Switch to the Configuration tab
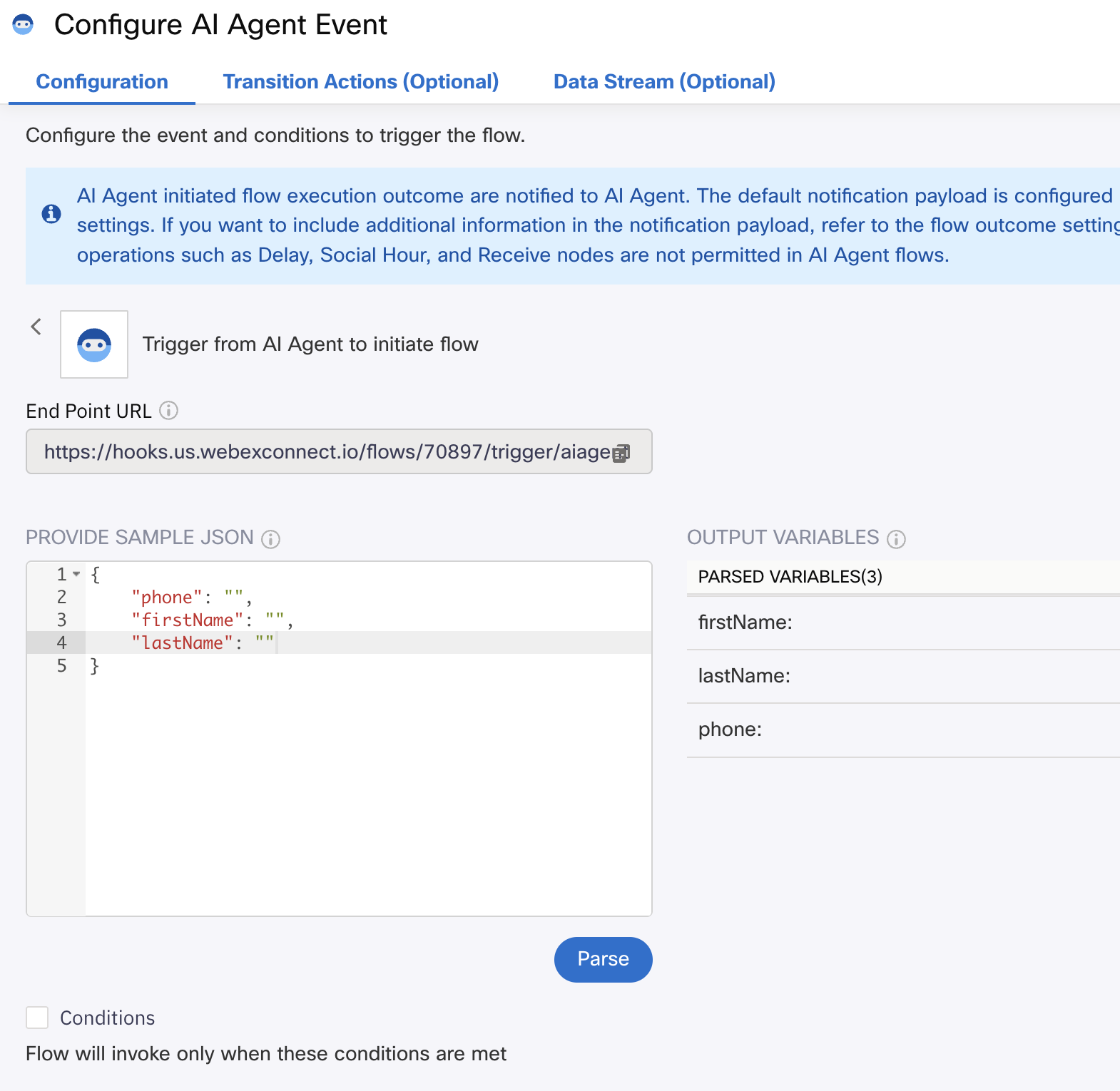Screen dimensions: 1120x1091 click(x=102, y=82)
